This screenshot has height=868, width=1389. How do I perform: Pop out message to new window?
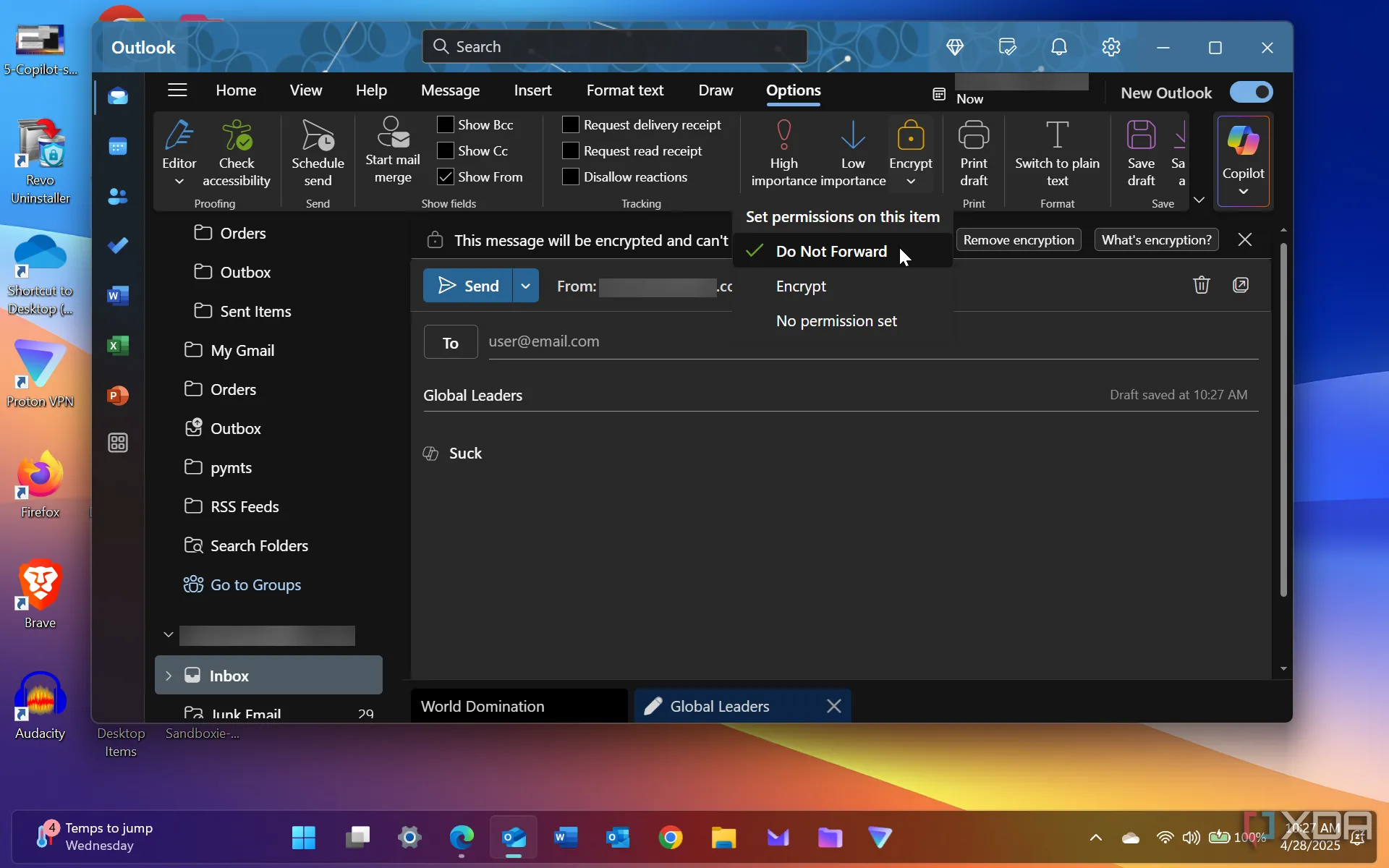click(1241, 285)
